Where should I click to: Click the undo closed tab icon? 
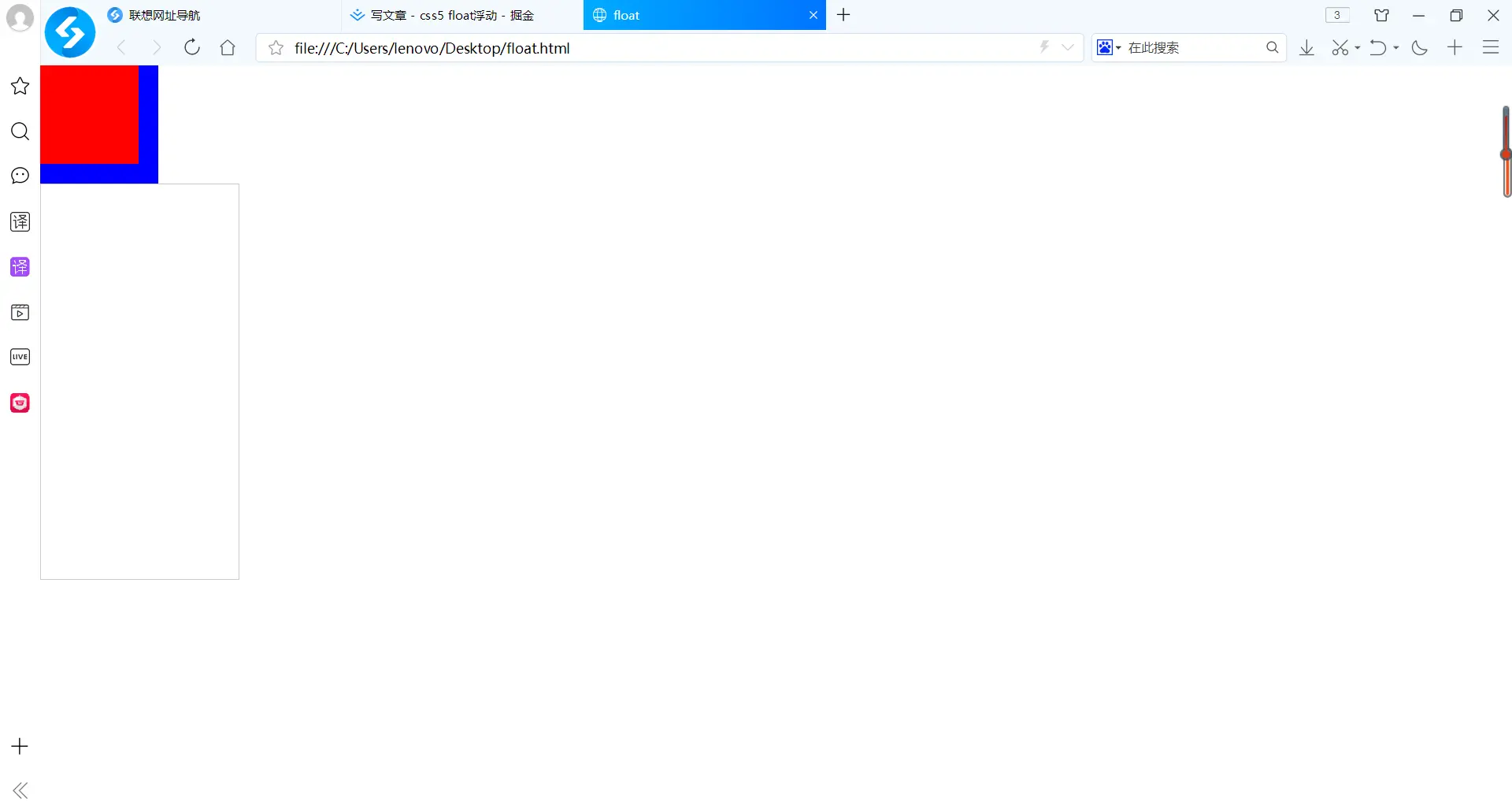click(1377, 47)
